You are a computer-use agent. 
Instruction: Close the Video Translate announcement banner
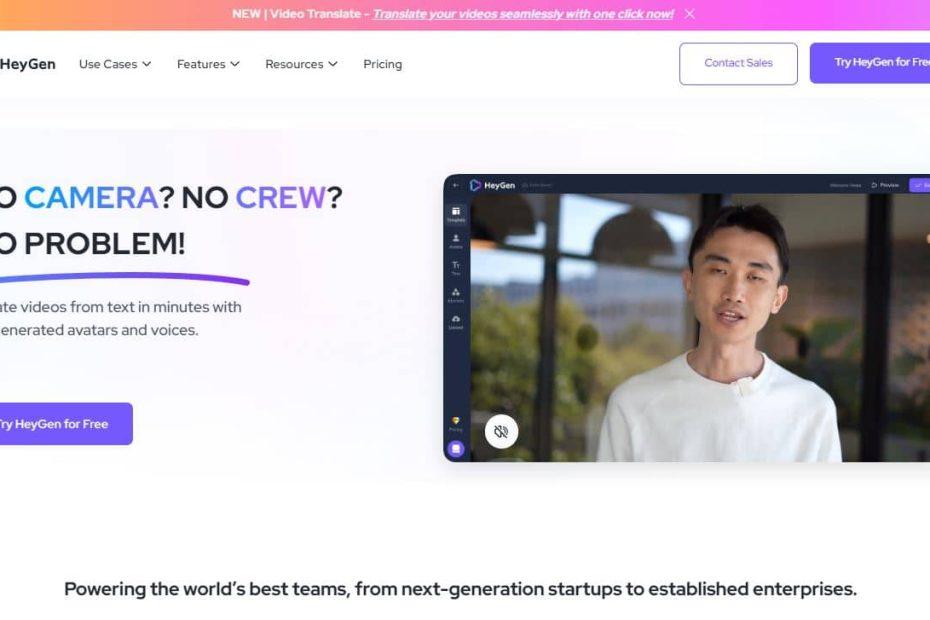click(689, 14)
